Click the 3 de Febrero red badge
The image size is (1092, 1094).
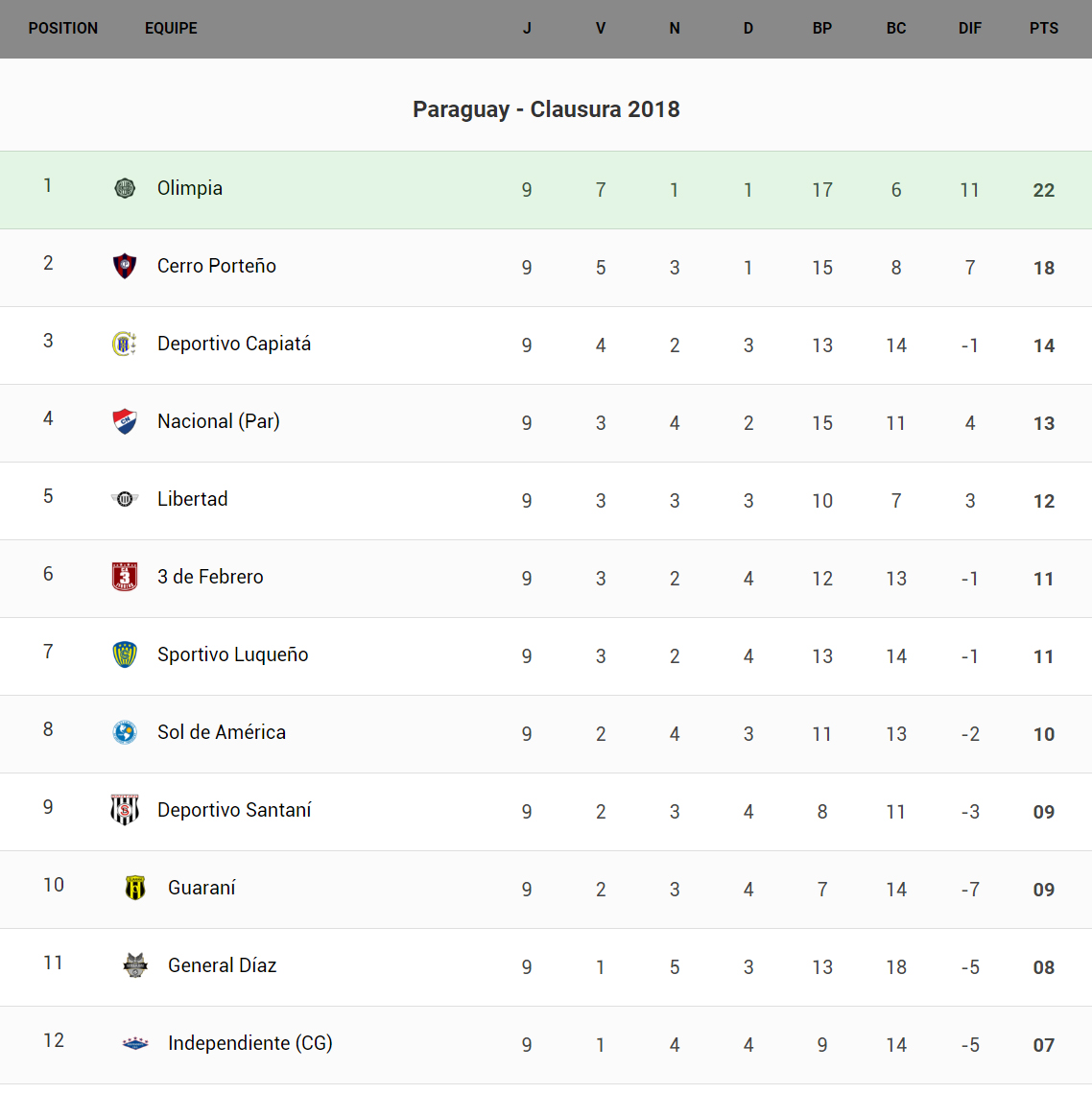[125, 577]
